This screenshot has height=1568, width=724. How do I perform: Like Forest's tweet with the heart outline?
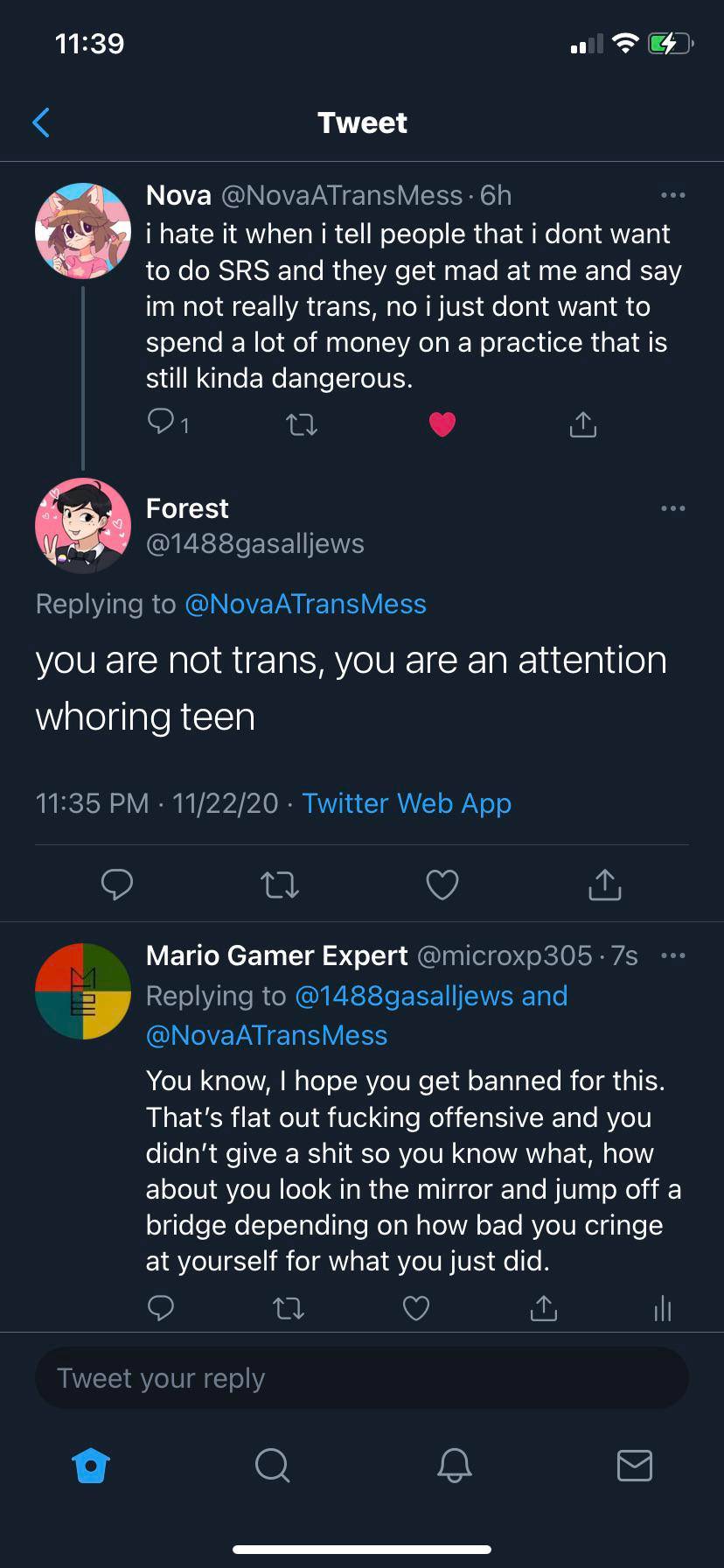pos(442,885)
